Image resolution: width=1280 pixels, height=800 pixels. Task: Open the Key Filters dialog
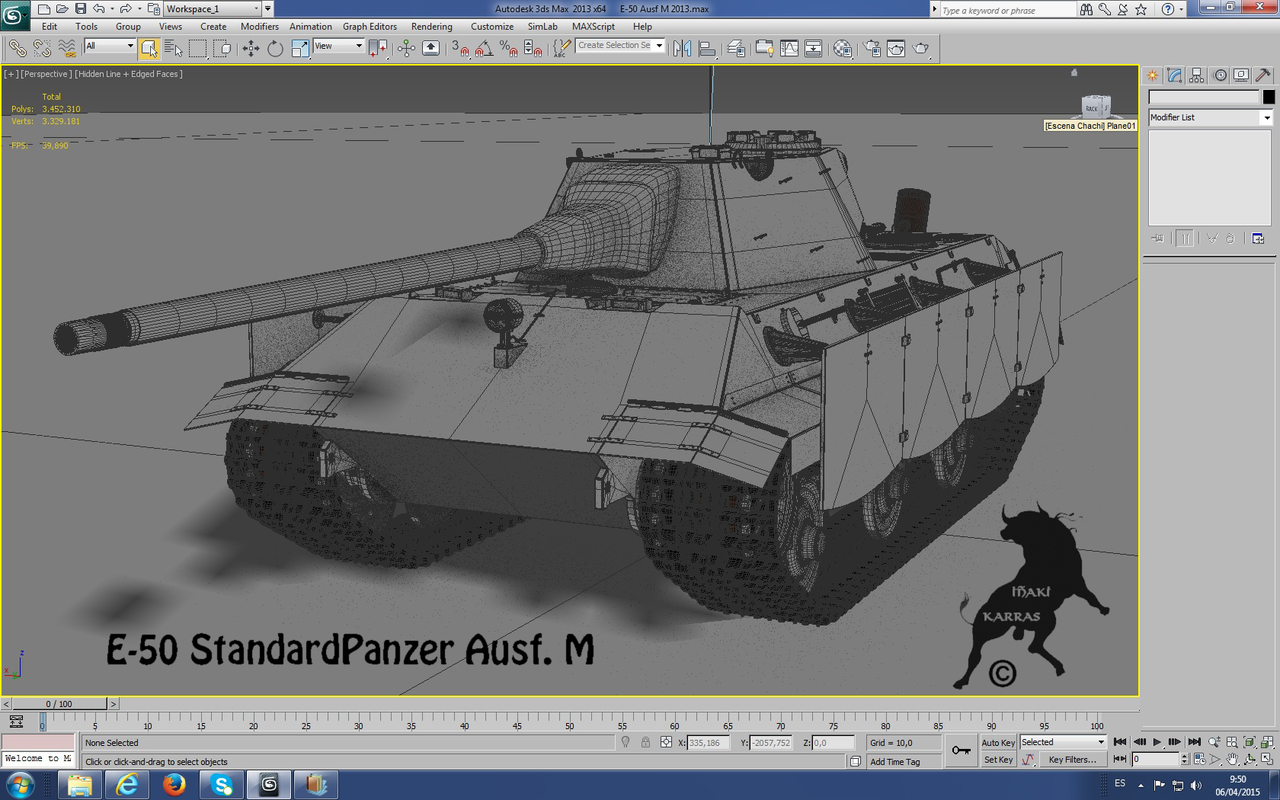point(1073,759)
